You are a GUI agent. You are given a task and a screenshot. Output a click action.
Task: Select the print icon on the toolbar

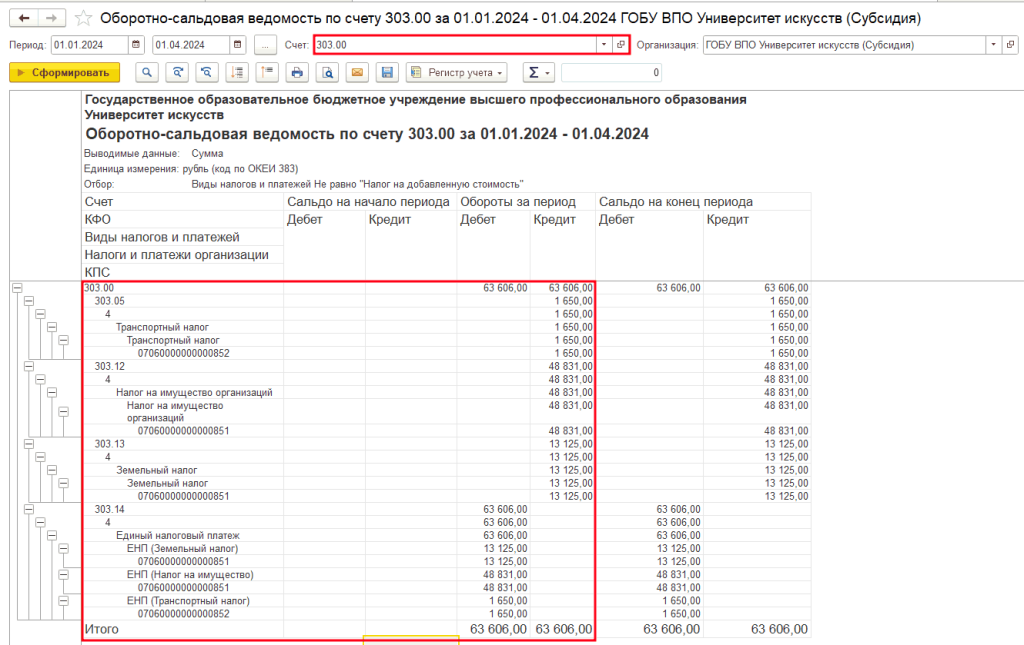(297, 72)
